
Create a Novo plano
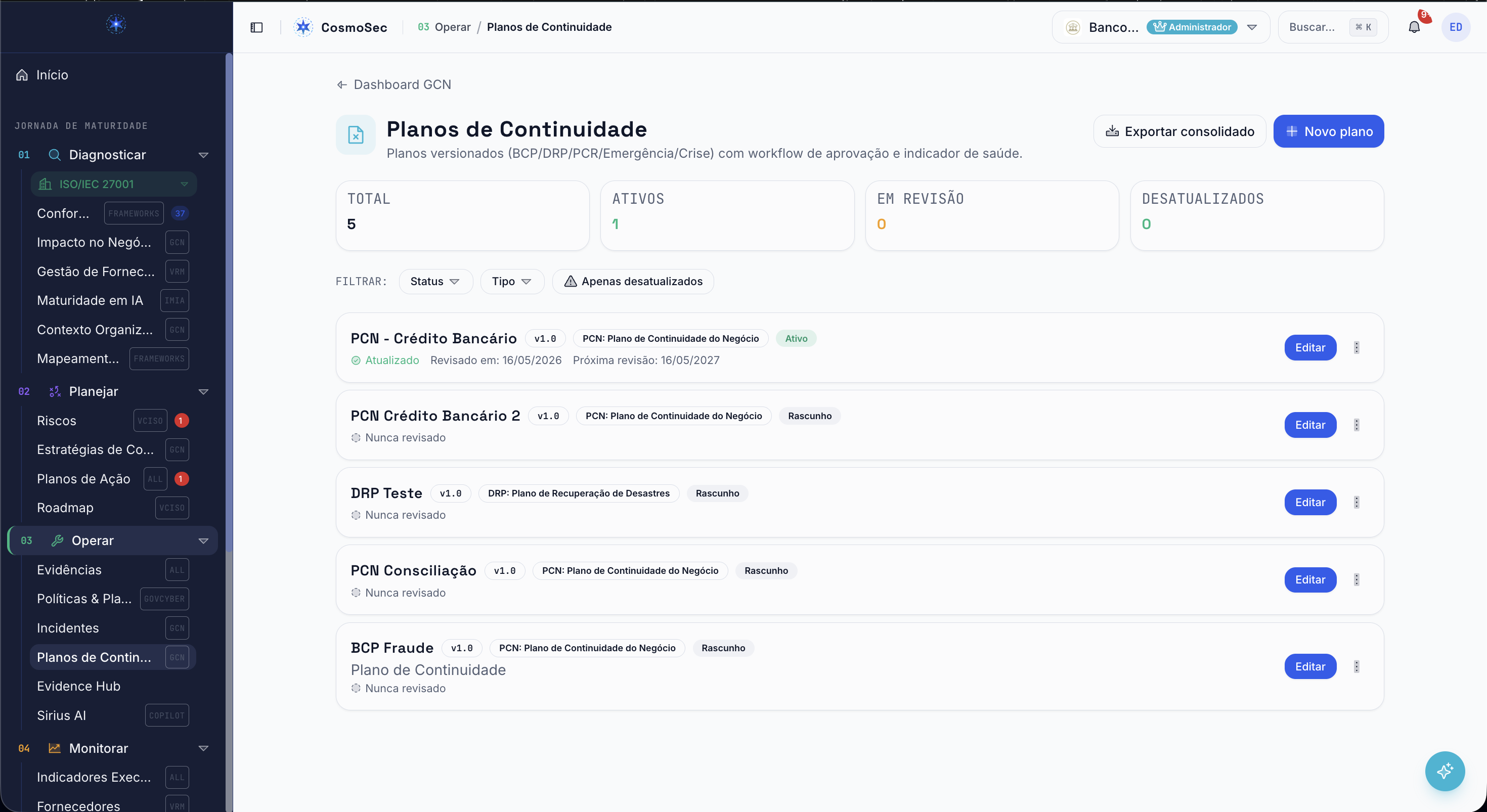[x=1328, y=131]
